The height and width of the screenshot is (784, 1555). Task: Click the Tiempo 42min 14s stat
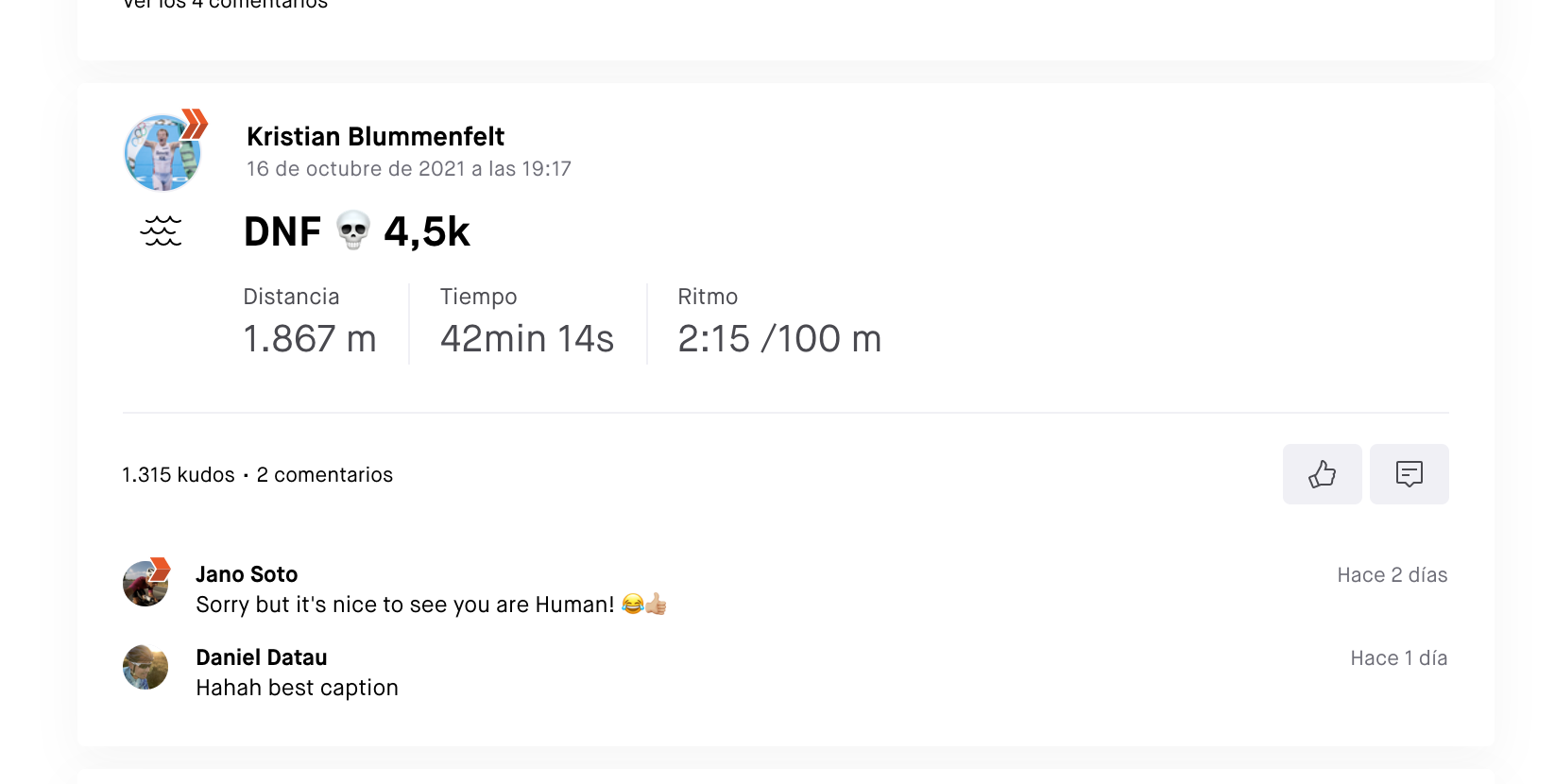(527, 322)
